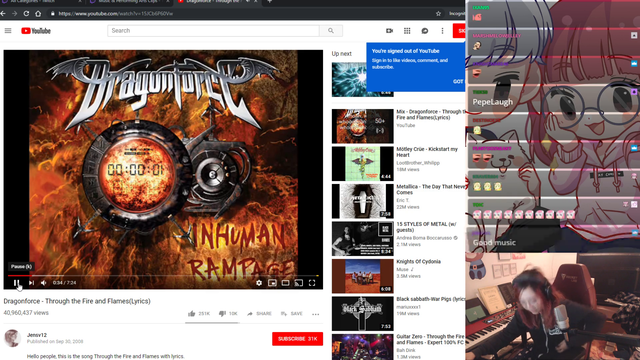
Task: Open more actions ellipsis under the video
Action: (x=316, y=314)
